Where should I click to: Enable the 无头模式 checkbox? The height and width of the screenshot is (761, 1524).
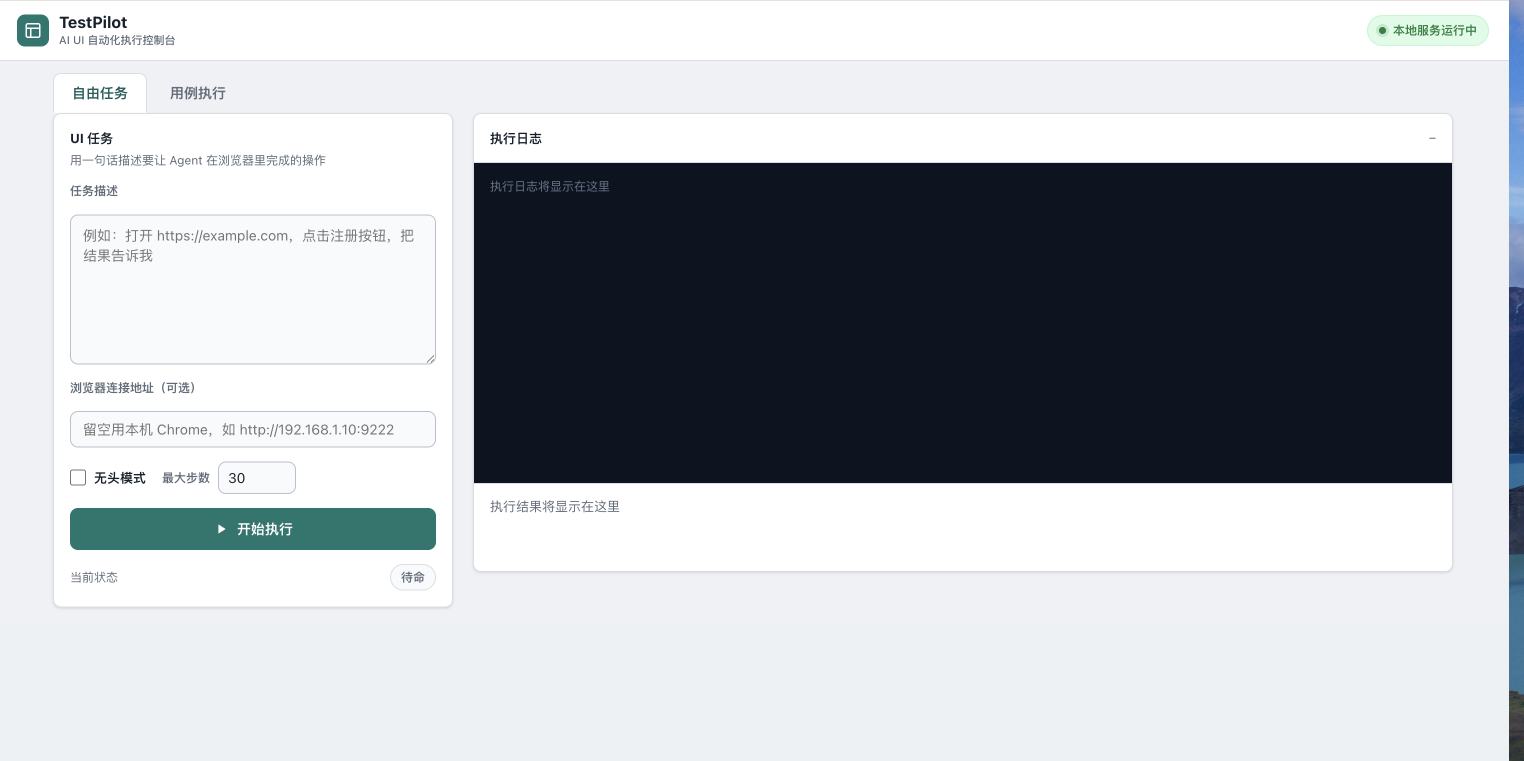coord(78,478)
